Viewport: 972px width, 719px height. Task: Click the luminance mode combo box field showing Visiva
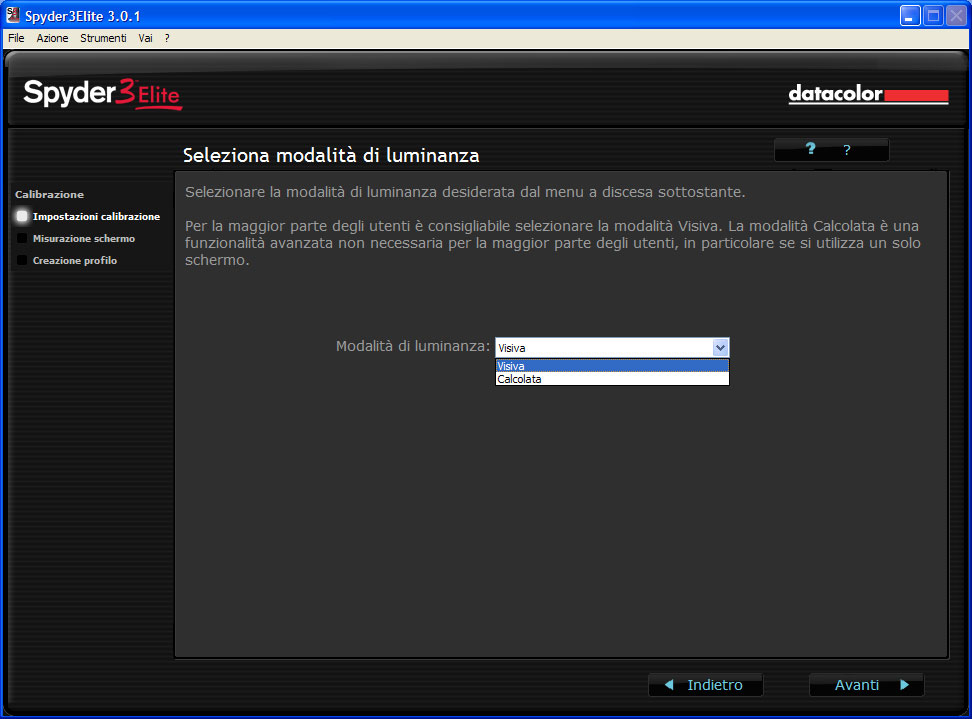[x=612, y=348]
